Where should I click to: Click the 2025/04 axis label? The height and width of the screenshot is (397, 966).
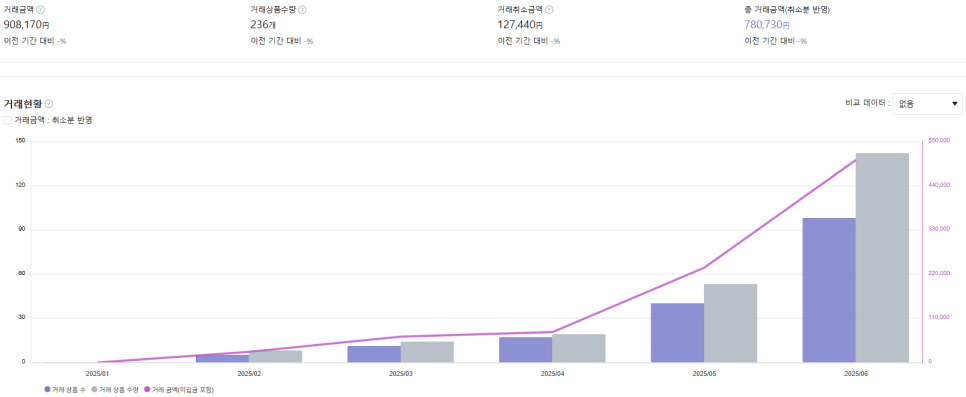click(x=552, y=374)
